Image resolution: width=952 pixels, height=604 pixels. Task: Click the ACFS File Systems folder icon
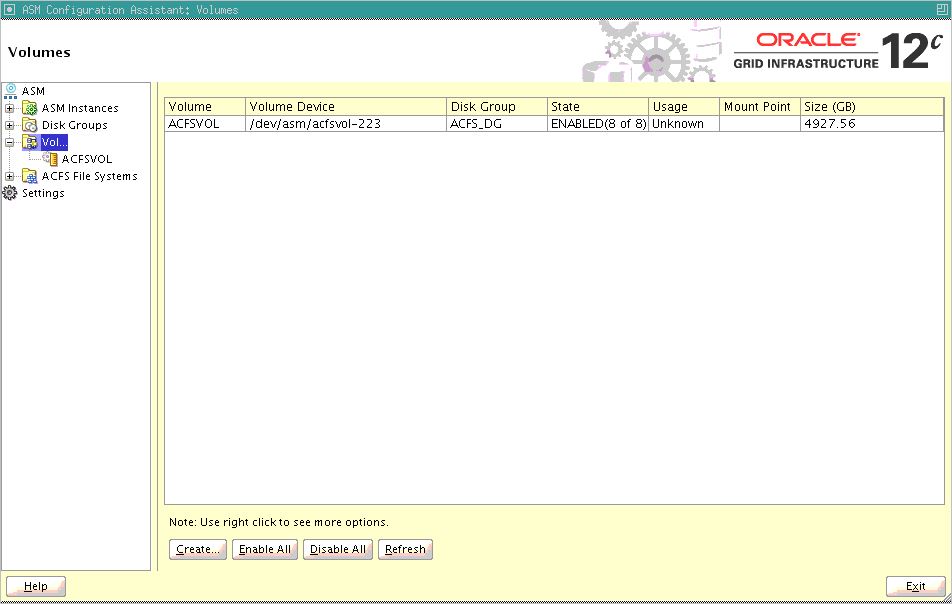pyautogui.click(x=30, y=176)
